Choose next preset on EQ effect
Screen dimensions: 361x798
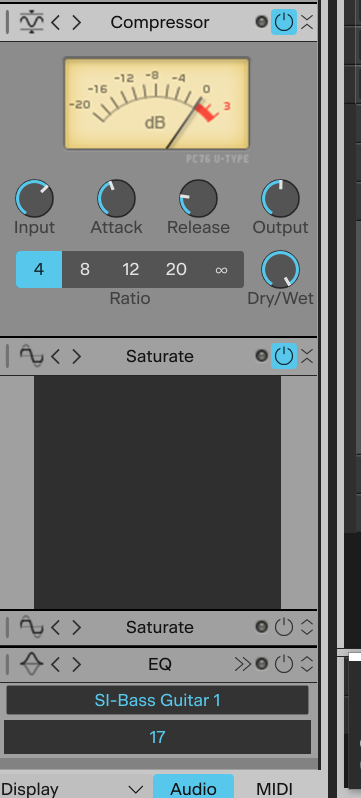pyautogui.click(x=76, y=664)
